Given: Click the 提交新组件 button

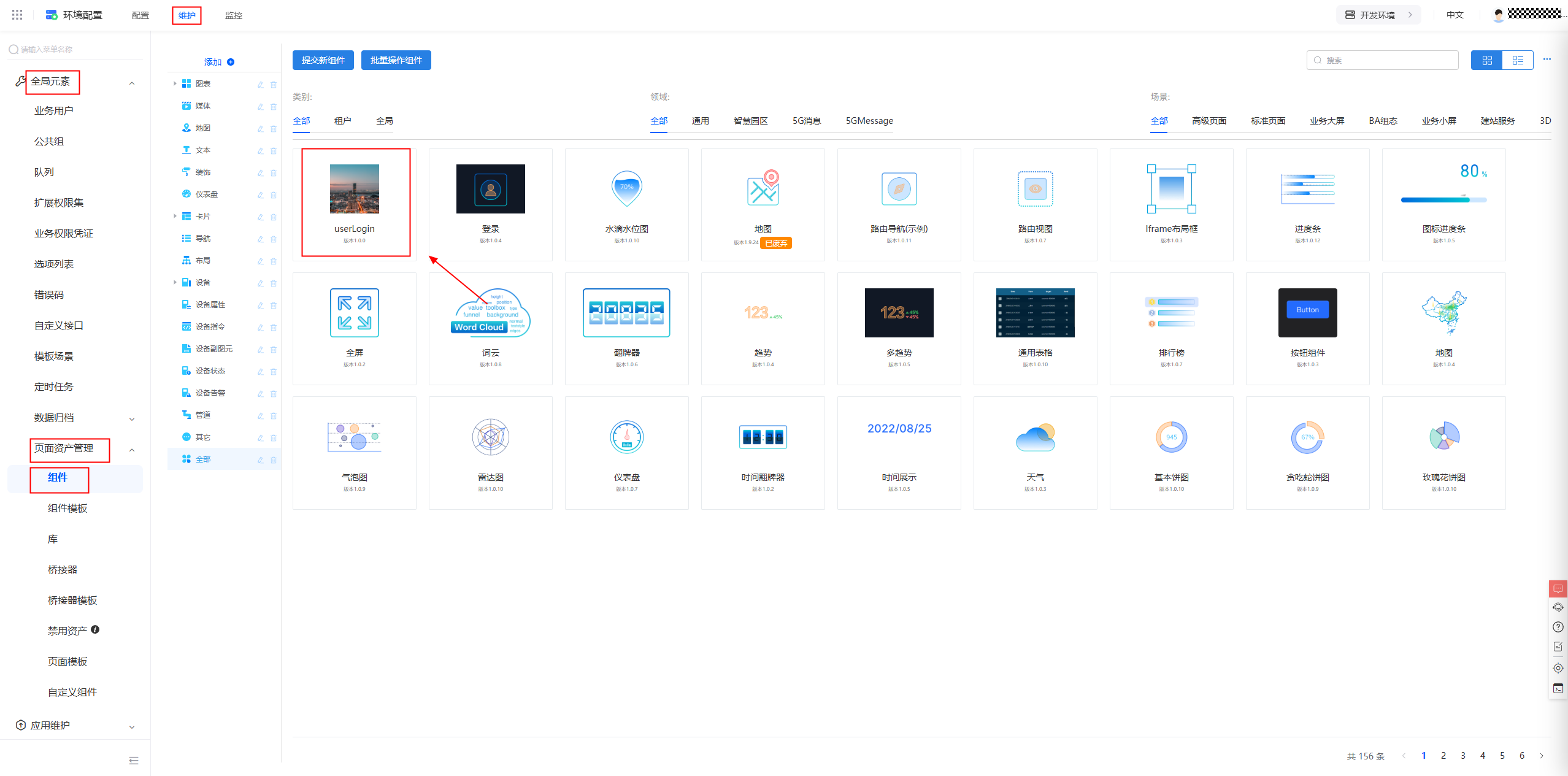Looking at the screenshot, I should (x=323, y=60).
